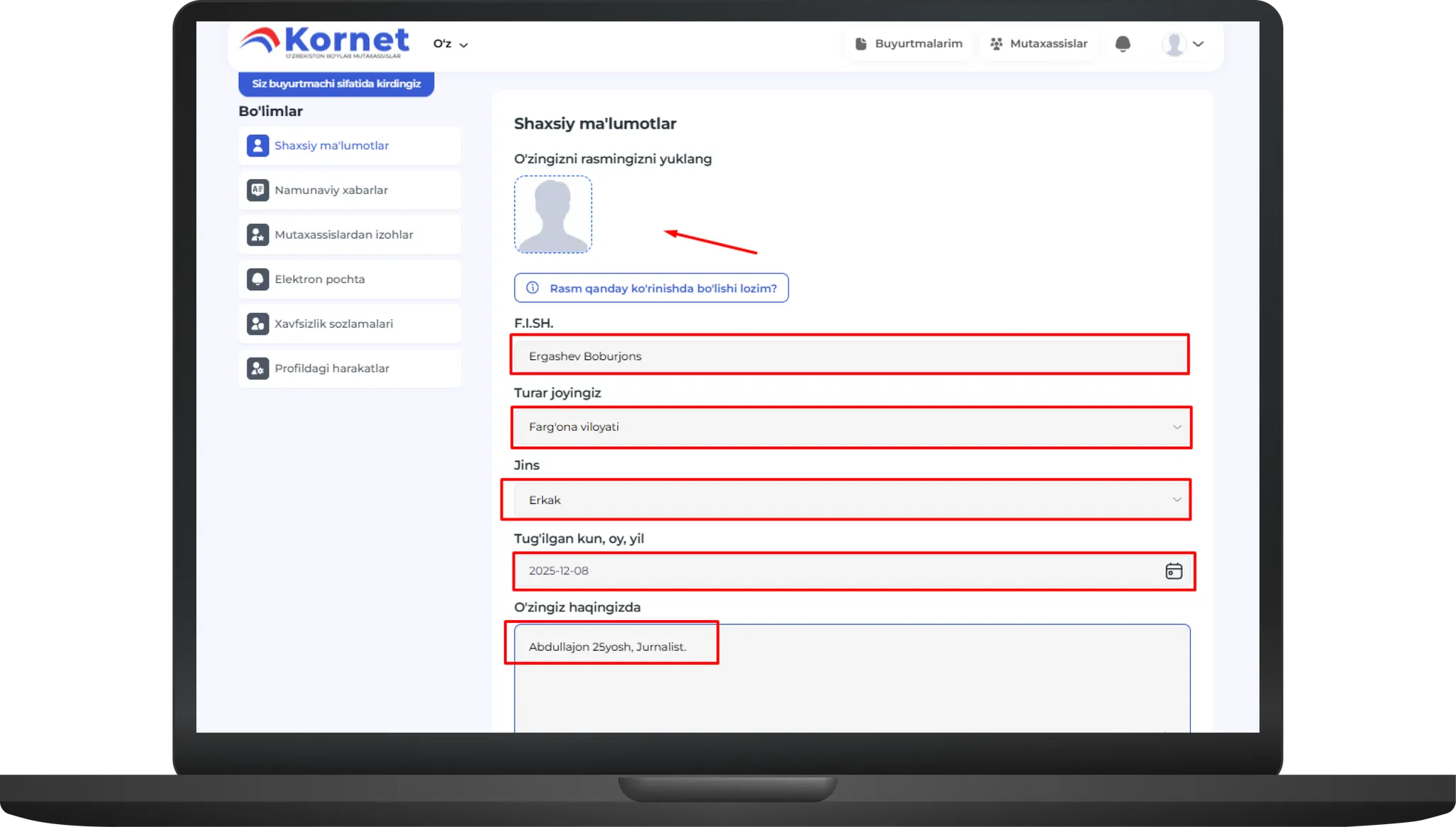This screenshot has height=827, width=1456.
Task: Click the Kornet logo
Action: click(x=324, y=42)
